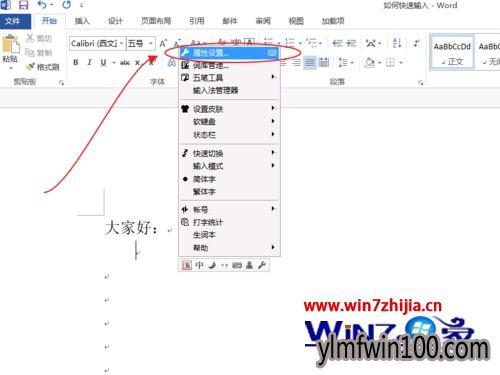Open the clipboard group dialog launcher
The image size is (500, 375).
(61, 82)
